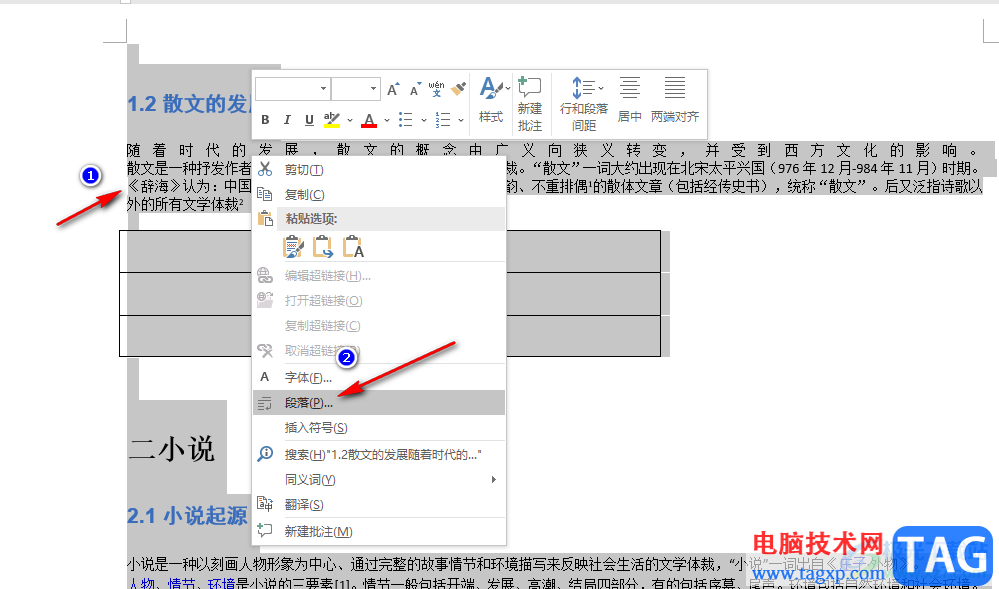
Task: Click the search magnifier icon
Action: click(265, 454)
